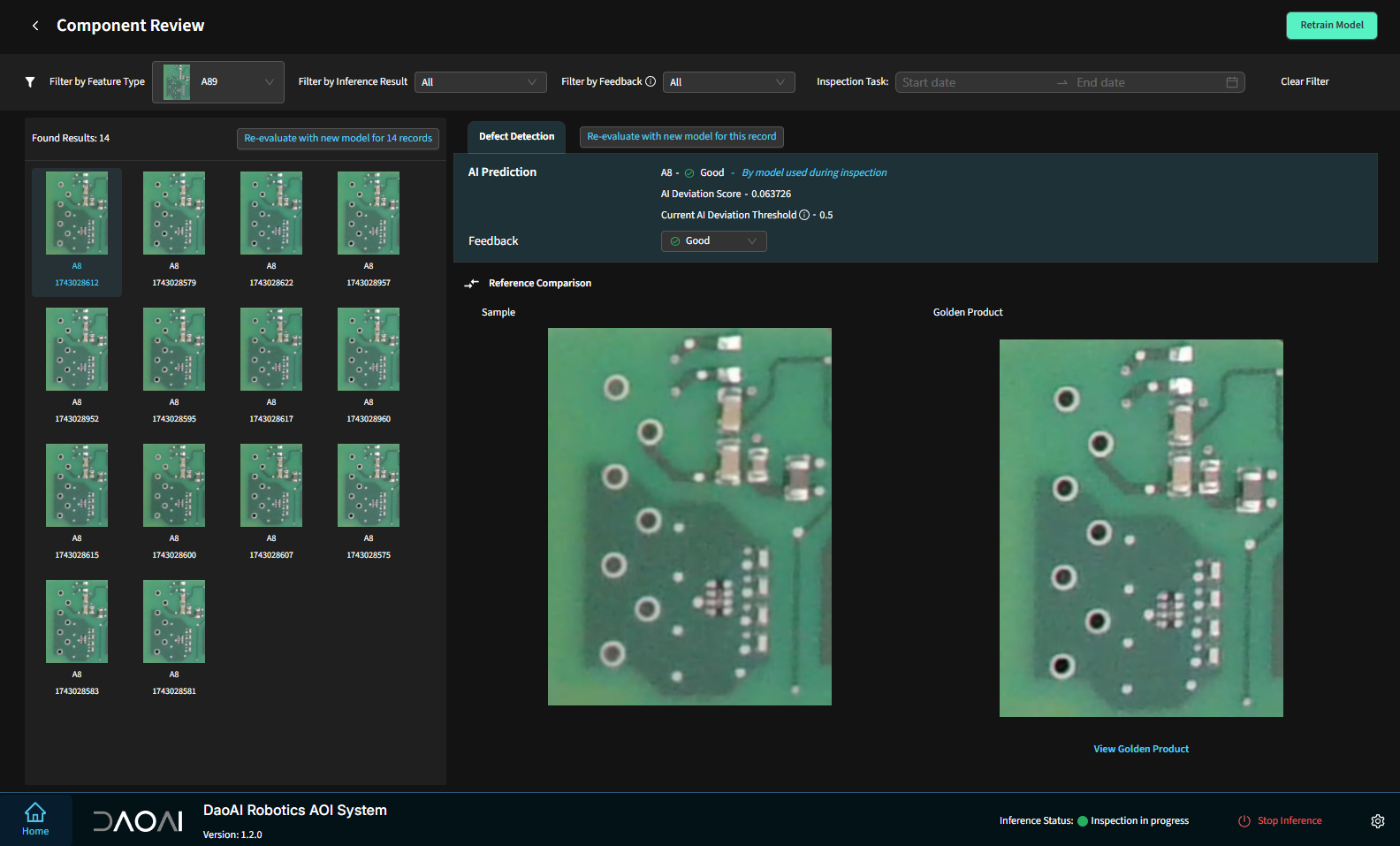Click the filter funnel icon
Screen dimensions: 1400x846
click(30, 82)
